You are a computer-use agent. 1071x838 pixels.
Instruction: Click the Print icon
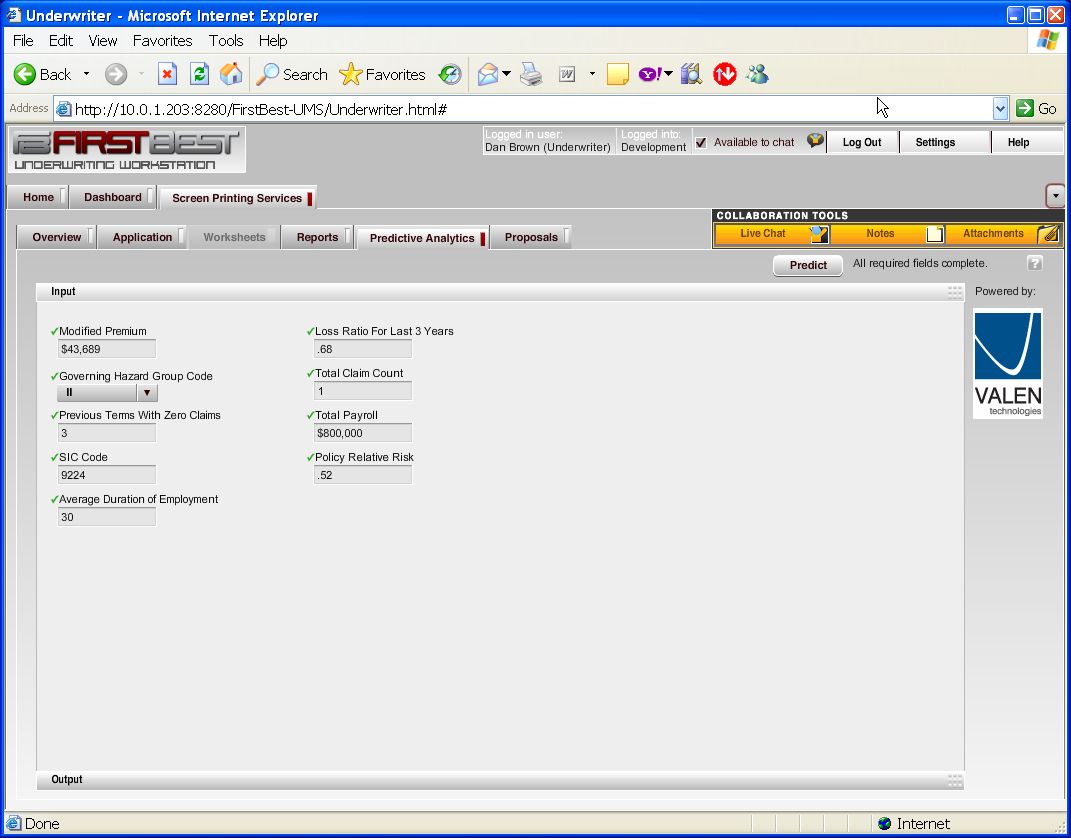tap(531, 74)
